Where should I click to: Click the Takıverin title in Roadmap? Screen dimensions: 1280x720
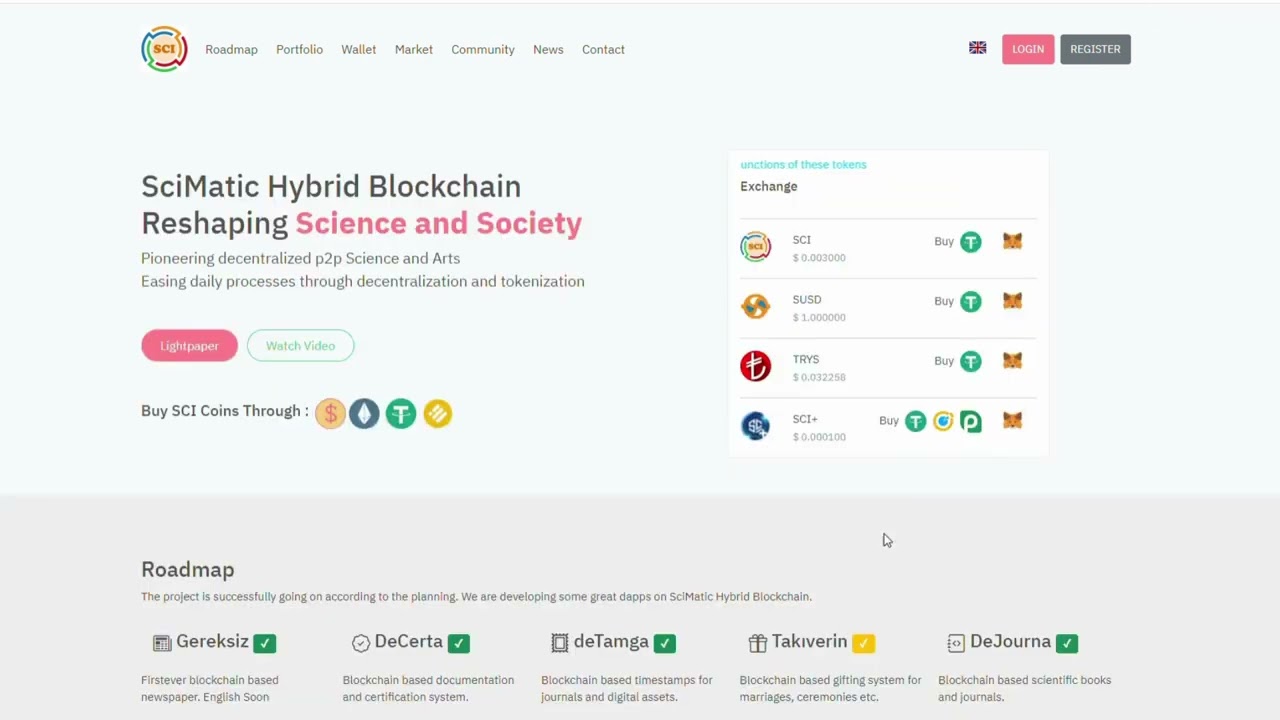click(810, 641)
